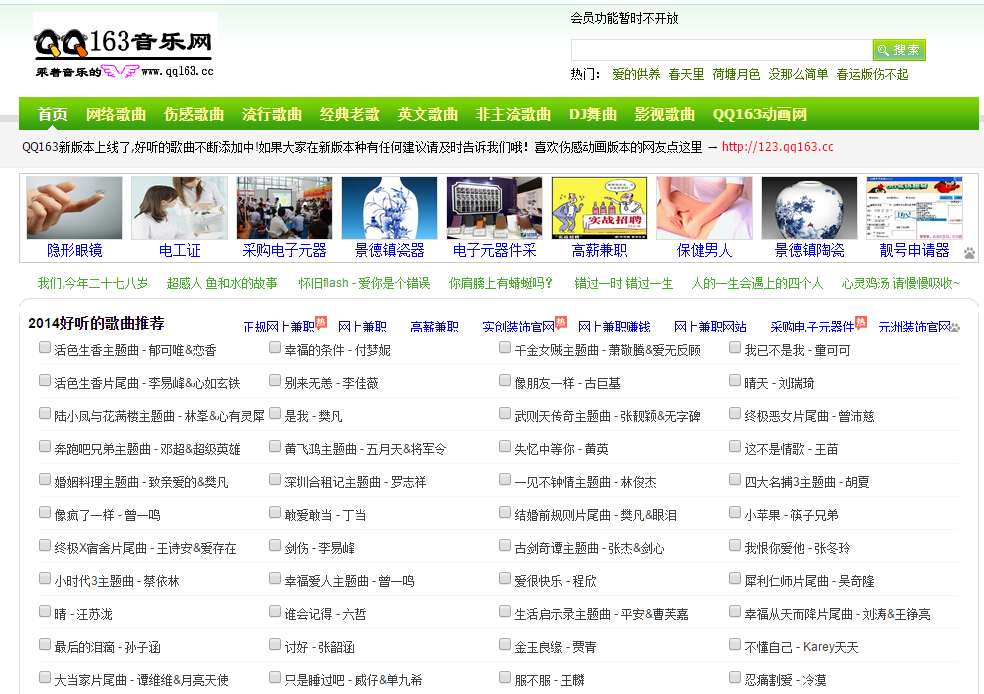Check 活色生香主题曲 - 郁可唯&恋香 checkbox
Viewport: 984px width, 694px height.
(45, 347)
